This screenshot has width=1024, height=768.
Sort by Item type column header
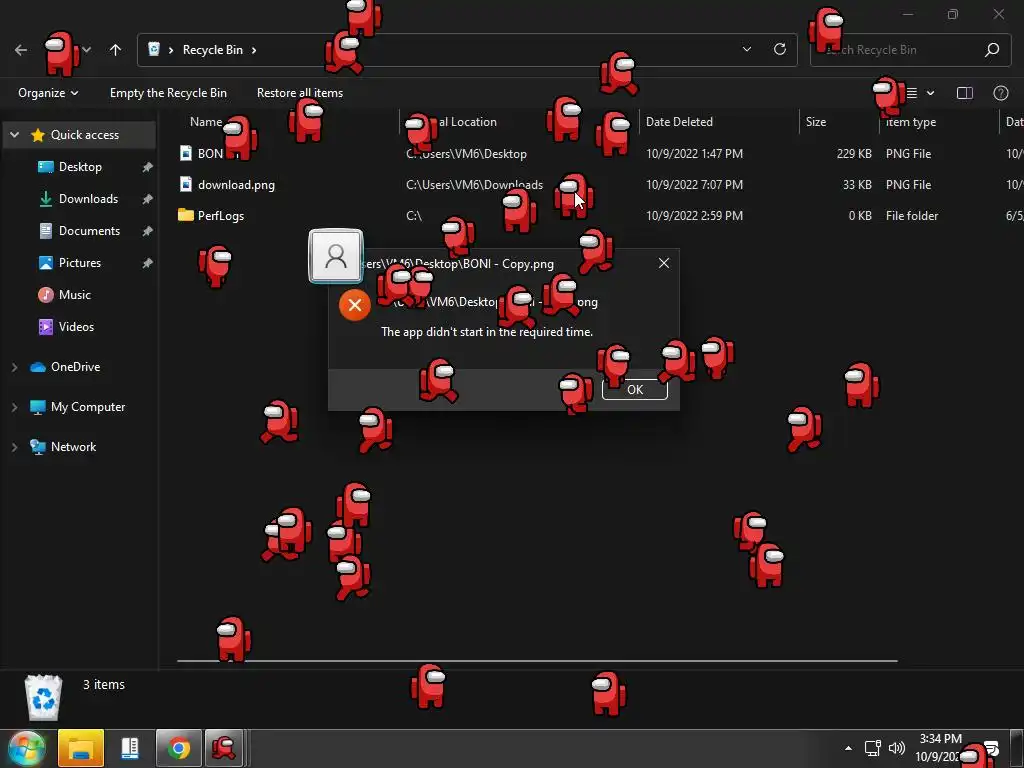click(x=911, y=121)
